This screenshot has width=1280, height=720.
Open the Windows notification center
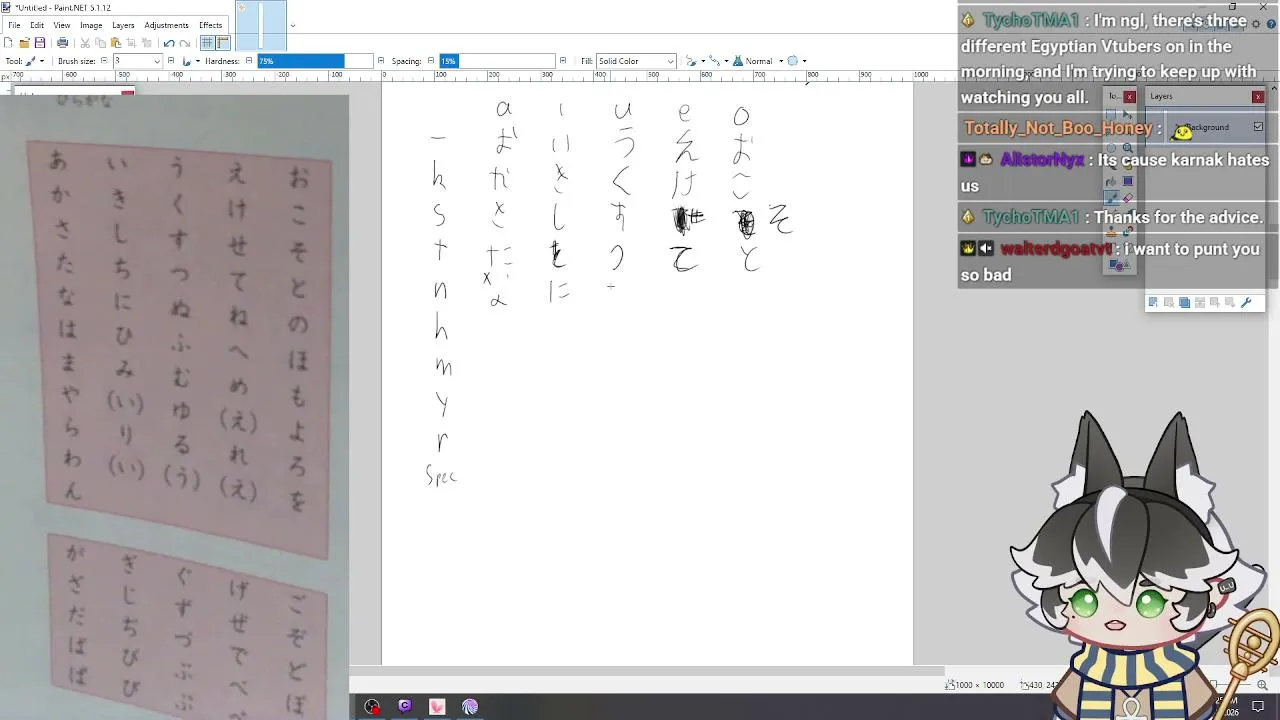[1258, 707]
